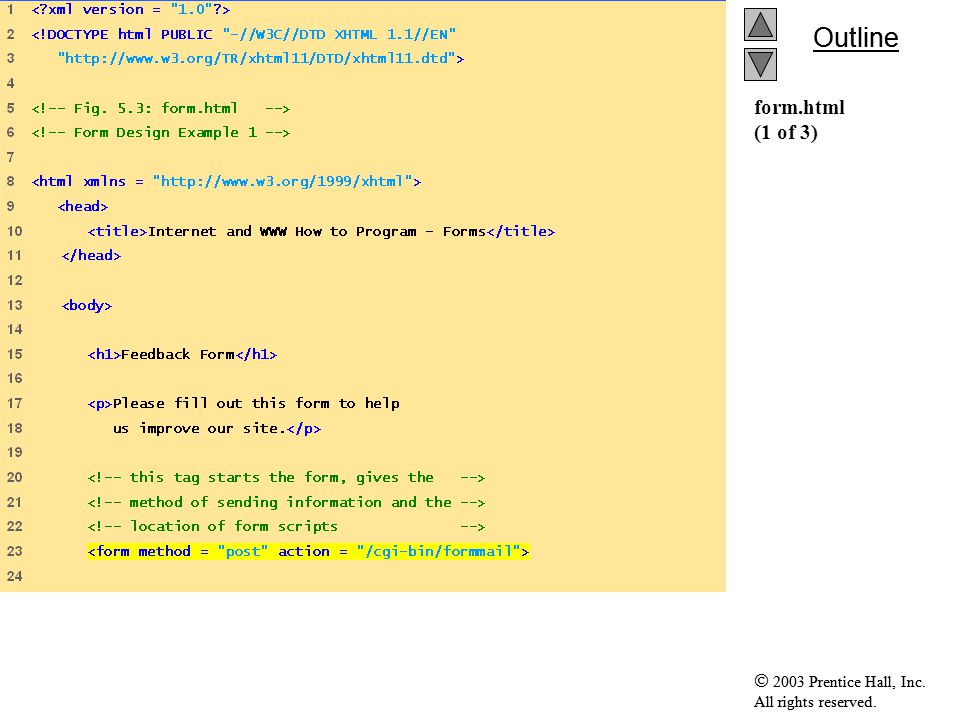The width and height of the screenshot is (960, 720).
Task: Click the opening body tag
Action: (x=86, y=305)
